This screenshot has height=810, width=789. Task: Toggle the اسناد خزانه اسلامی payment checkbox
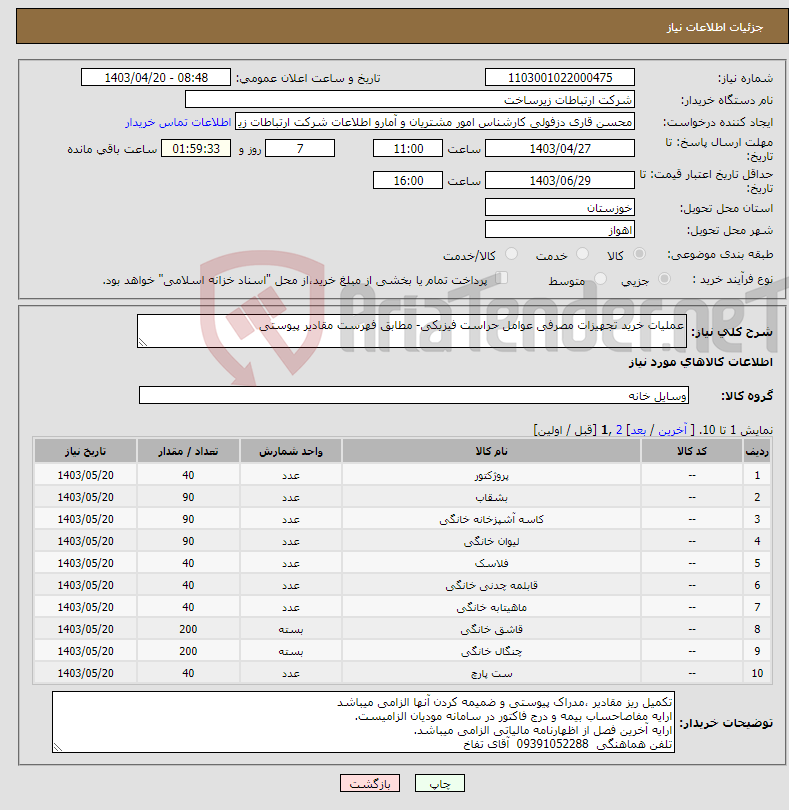[x=501, y=278]
